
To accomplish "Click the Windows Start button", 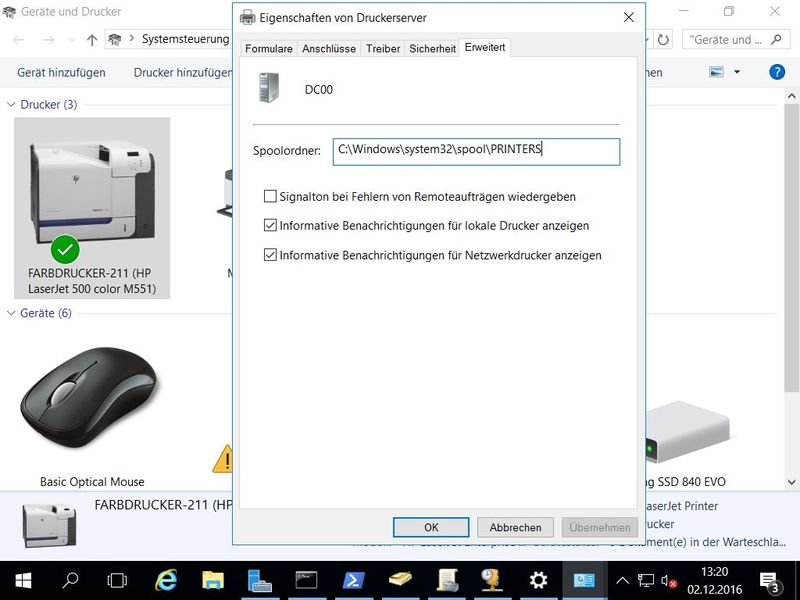I will (x=23, y=581).
